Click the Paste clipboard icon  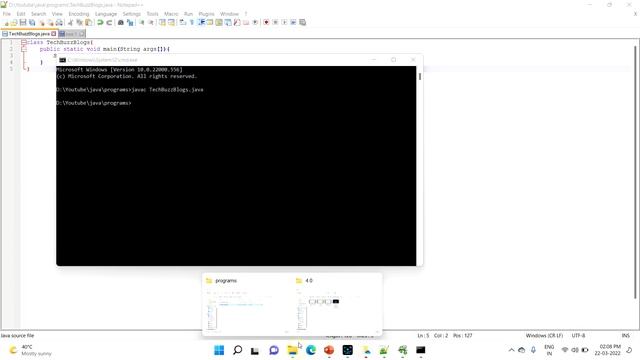tap(88, 22)
